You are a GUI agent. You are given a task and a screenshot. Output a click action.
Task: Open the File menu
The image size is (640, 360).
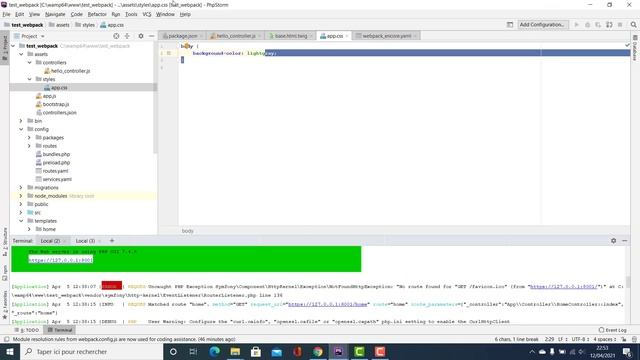[6, 14]
